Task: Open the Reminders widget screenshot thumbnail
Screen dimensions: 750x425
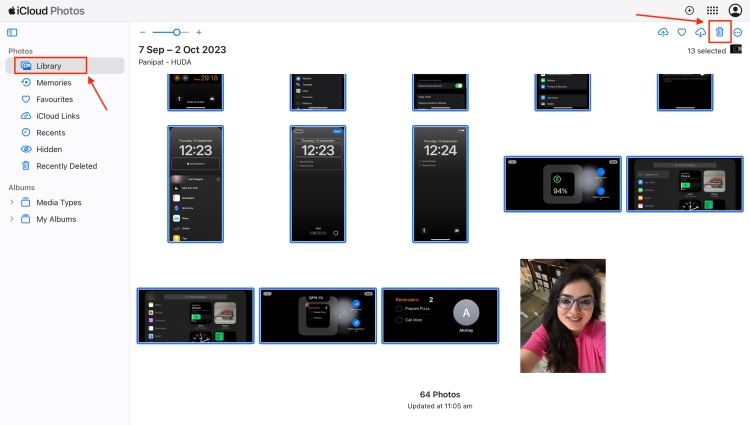Action: [x=439, y=316]
